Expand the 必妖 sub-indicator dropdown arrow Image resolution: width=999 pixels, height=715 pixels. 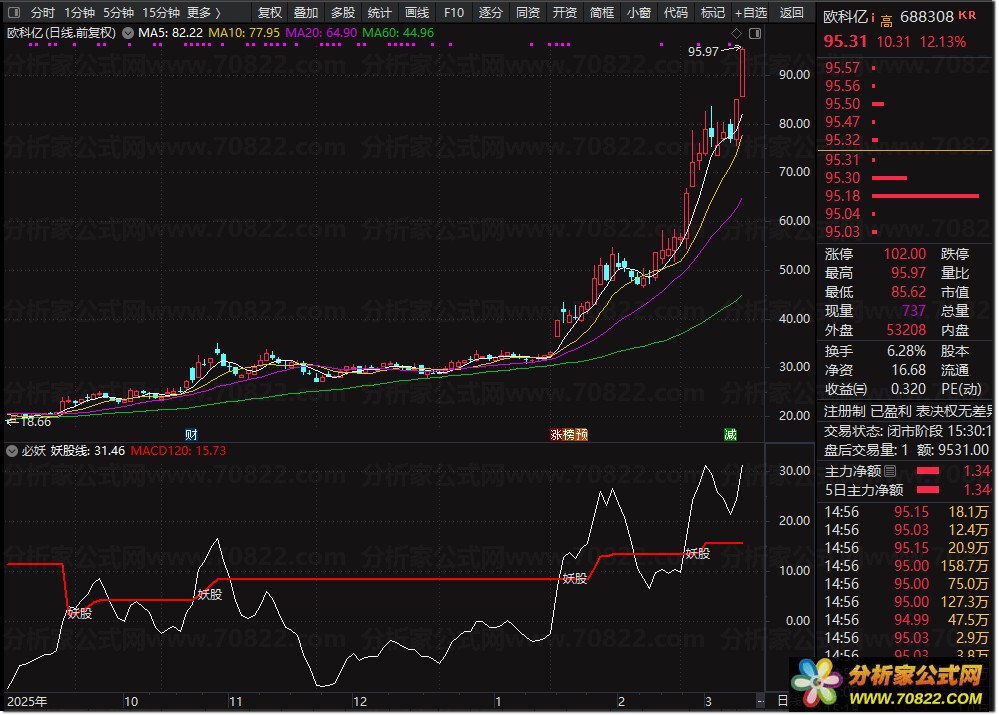pyautogui.click(x=12, y=451)
